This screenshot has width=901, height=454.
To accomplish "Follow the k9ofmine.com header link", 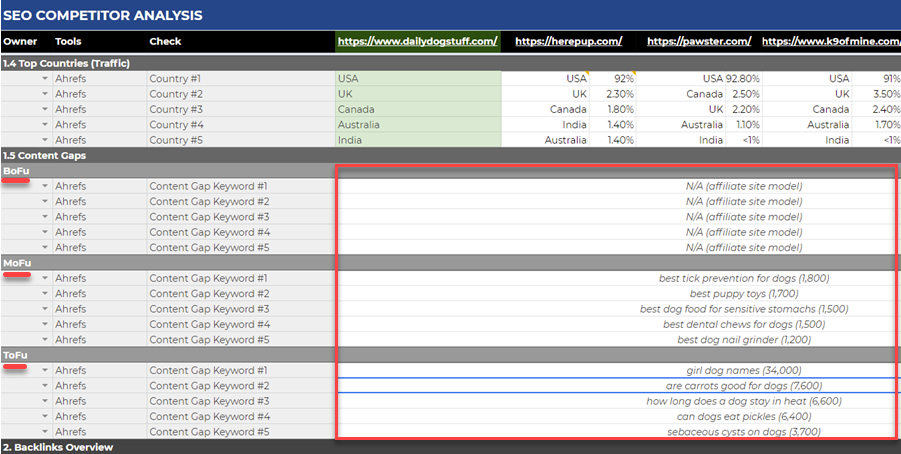I will click(830, 41).
